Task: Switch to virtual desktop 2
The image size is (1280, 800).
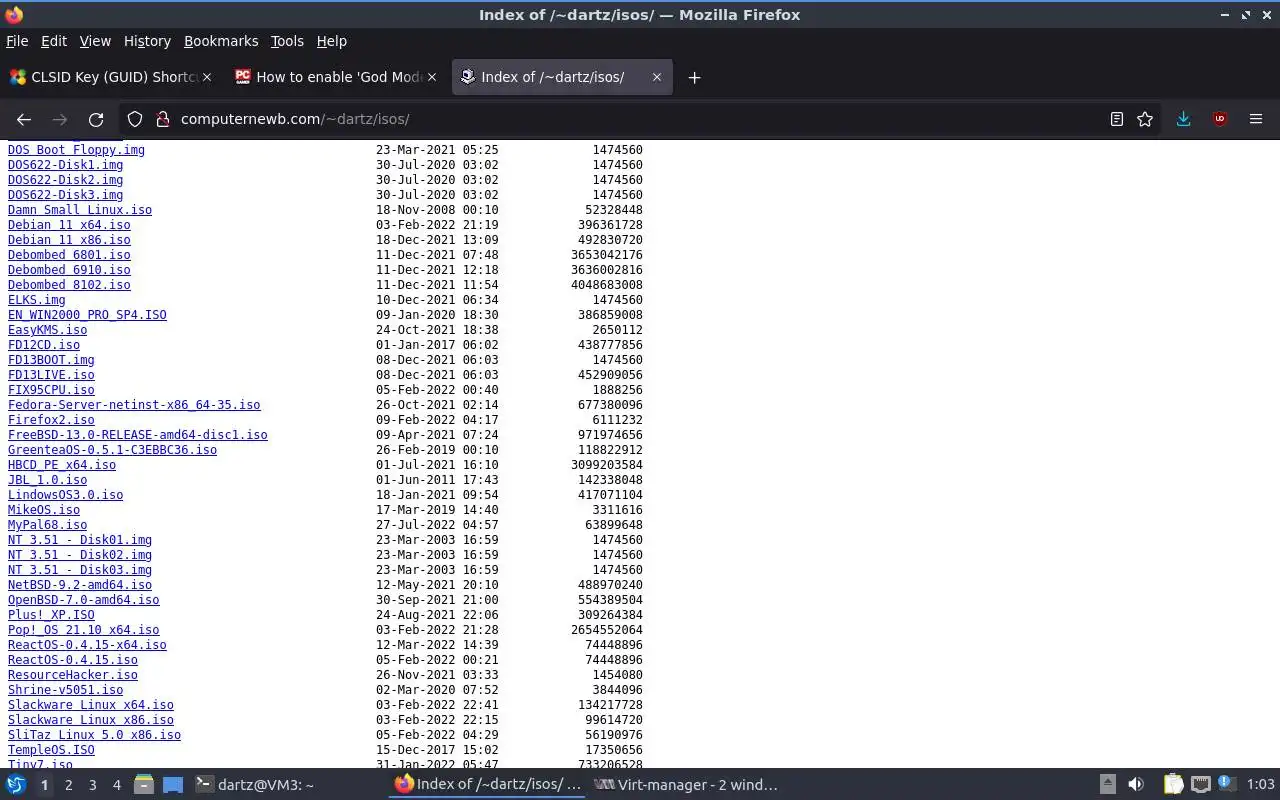Action: coord(68,785)
